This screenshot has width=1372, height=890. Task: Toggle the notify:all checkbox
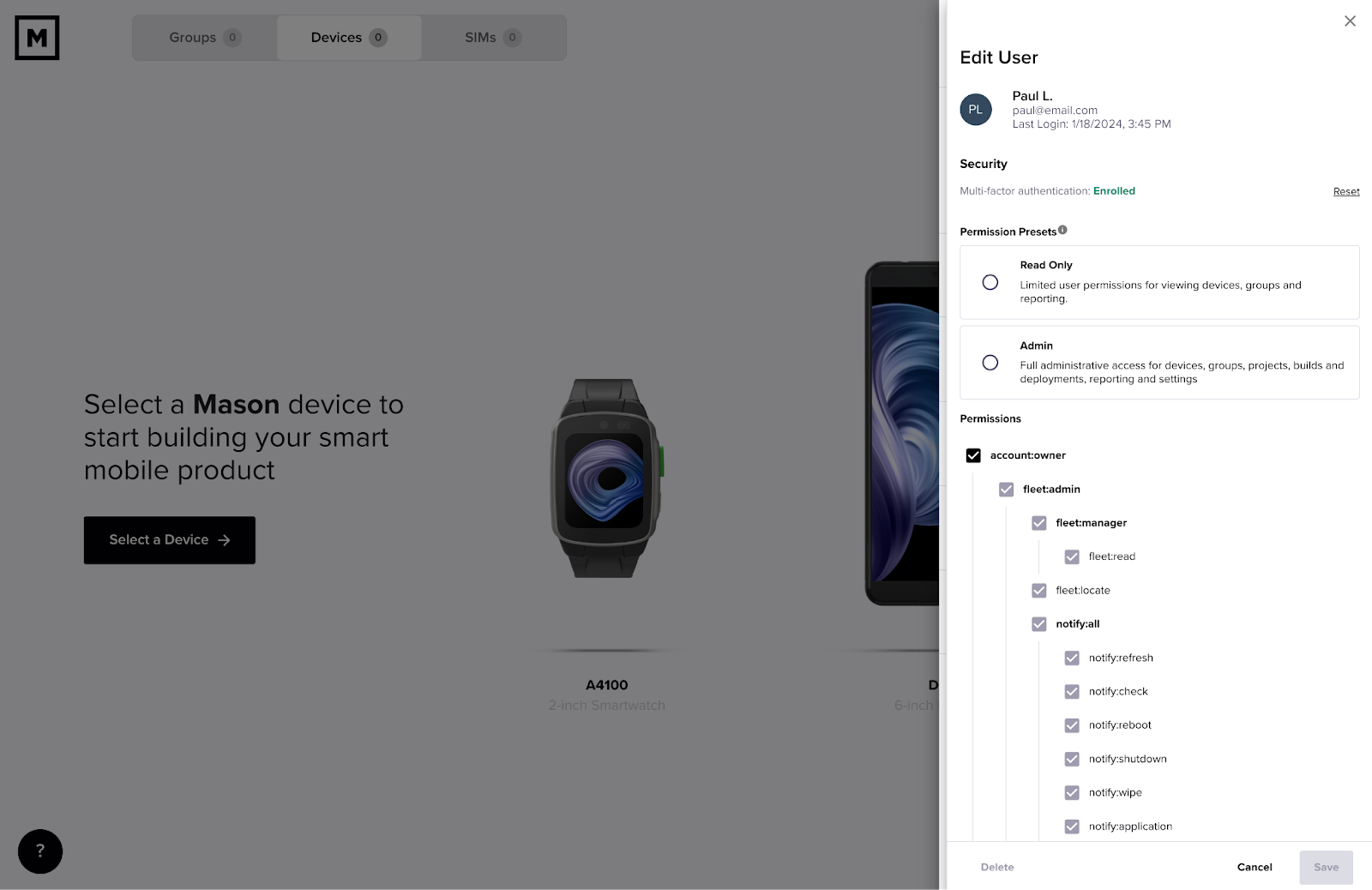1039,624
